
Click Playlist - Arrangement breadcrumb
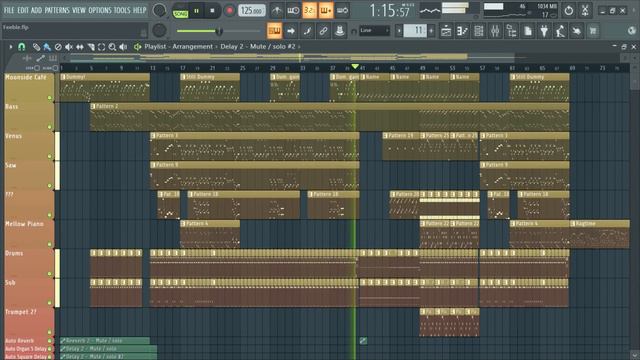178,47
